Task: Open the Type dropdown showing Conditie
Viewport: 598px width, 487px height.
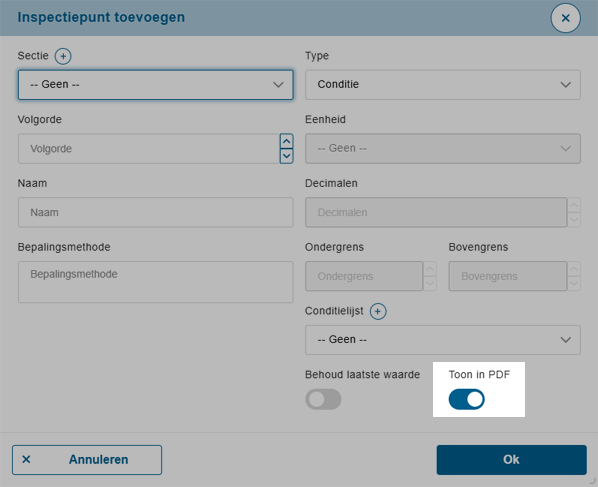Action: (x=443, y=85)
